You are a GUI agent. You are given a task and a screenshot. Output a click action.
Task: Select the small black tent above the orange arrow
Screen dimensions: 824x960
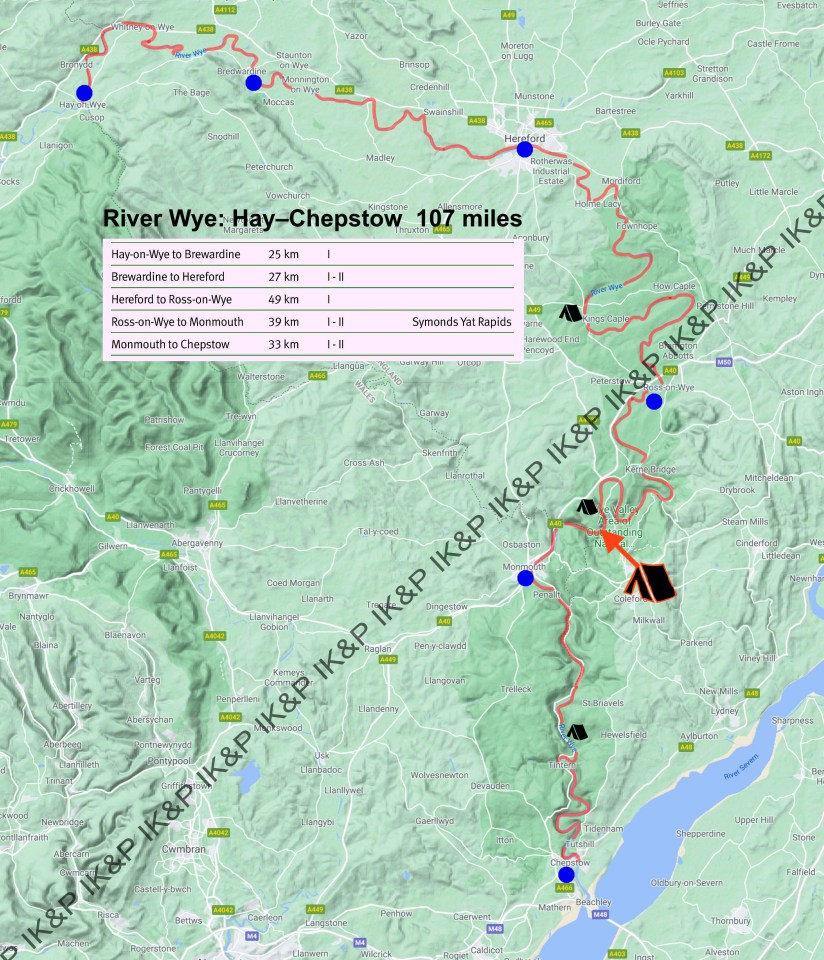point(586,507)
